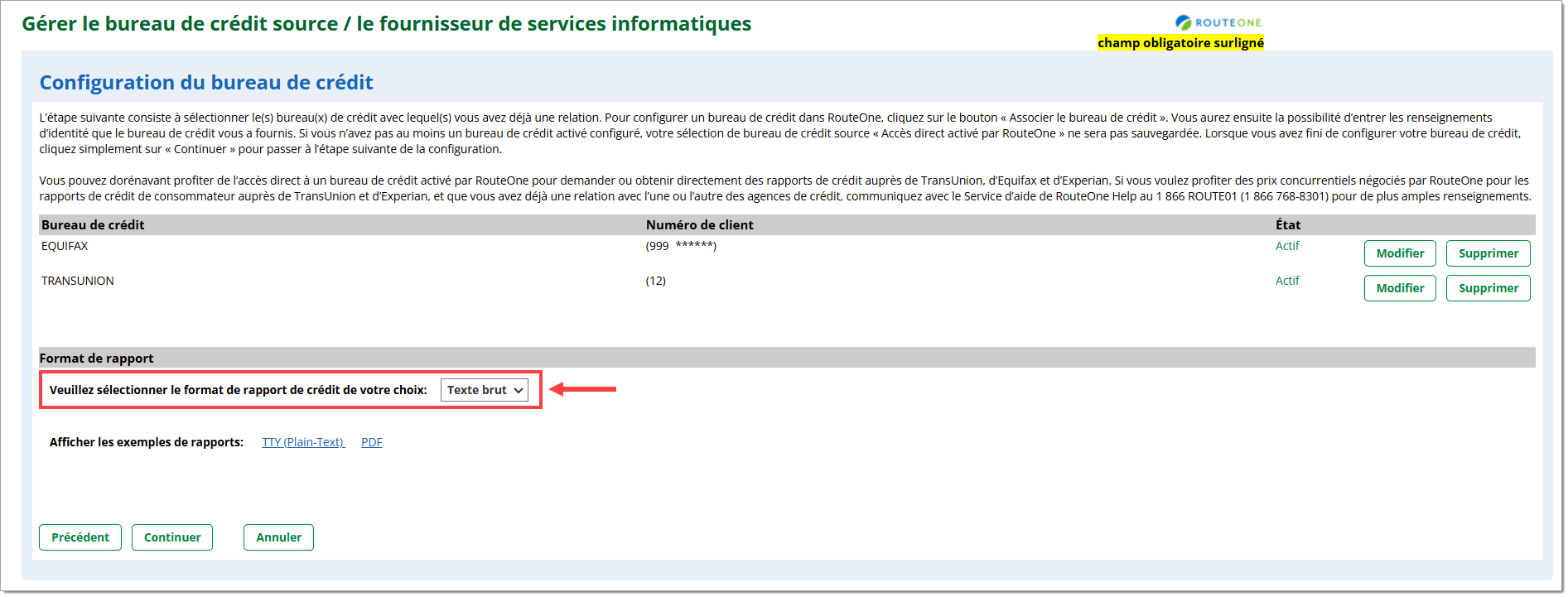The width and height of the screenshot is (1568, 597).
Task: Select the TRANSUNION bureau name
Action: click(78, 281)
